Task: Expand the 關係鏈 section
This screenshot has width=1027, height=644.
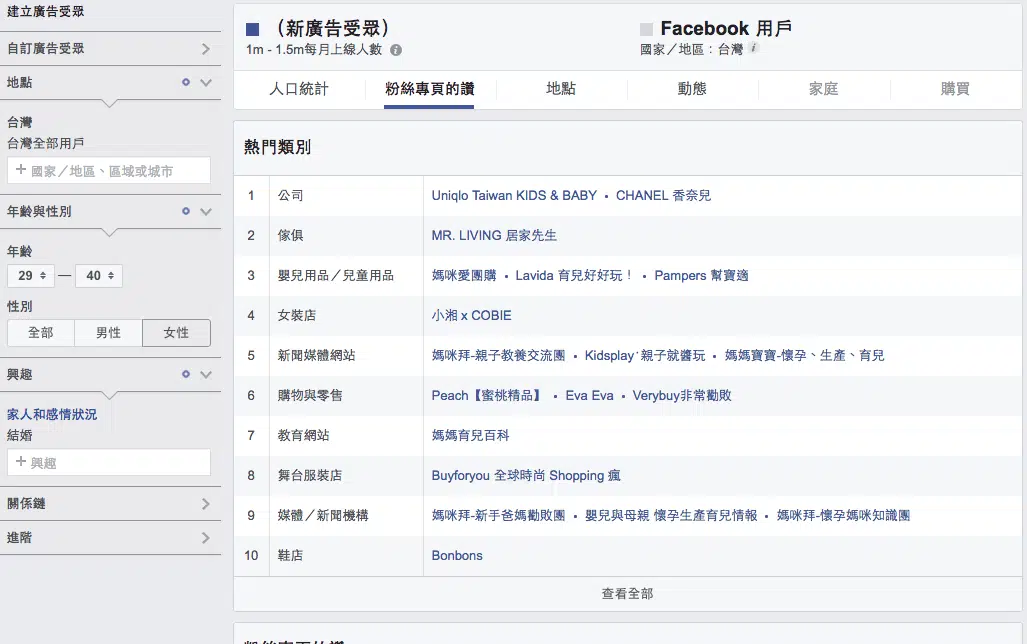Action: (x=206, y=504)
